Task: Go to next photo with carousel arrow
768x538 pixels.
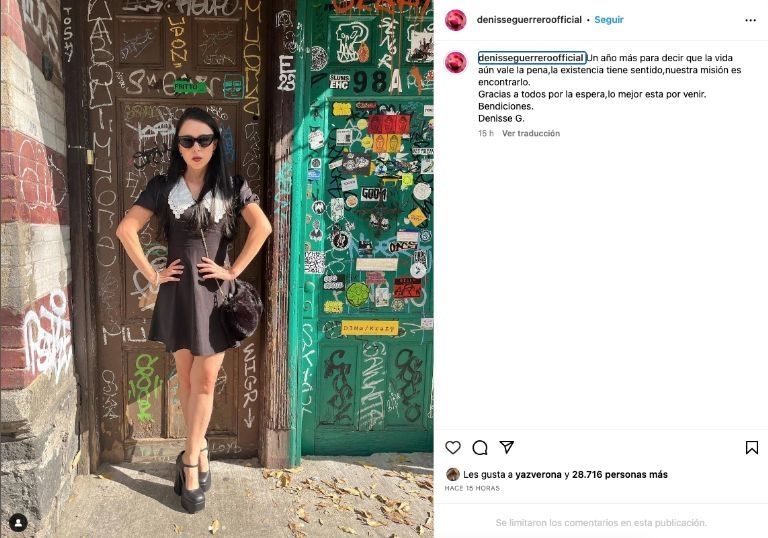Action: coord(418,270)
